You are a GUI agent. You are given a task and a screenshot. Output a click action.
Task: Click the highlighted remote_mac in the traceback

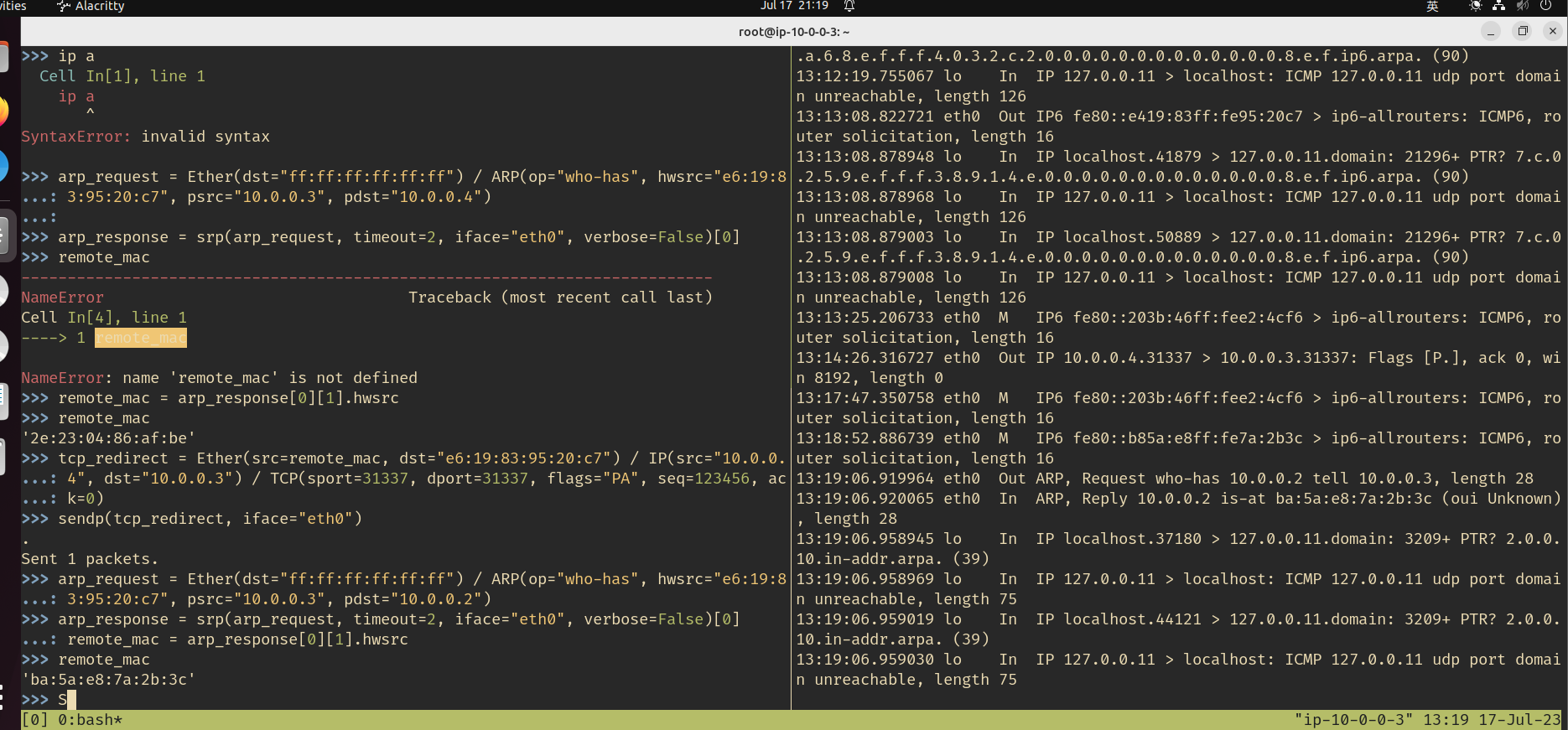pos(141,338)
